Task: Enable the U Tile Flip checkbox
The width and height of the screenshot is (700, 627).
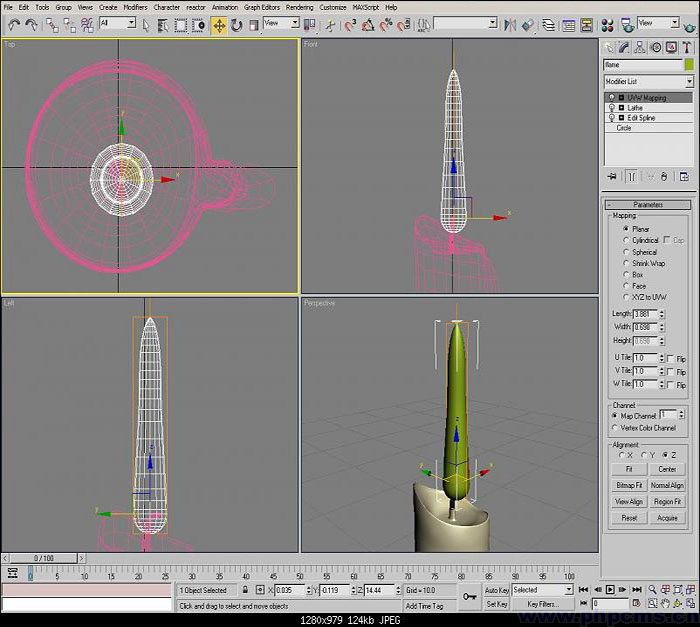Action: (670, 359)
